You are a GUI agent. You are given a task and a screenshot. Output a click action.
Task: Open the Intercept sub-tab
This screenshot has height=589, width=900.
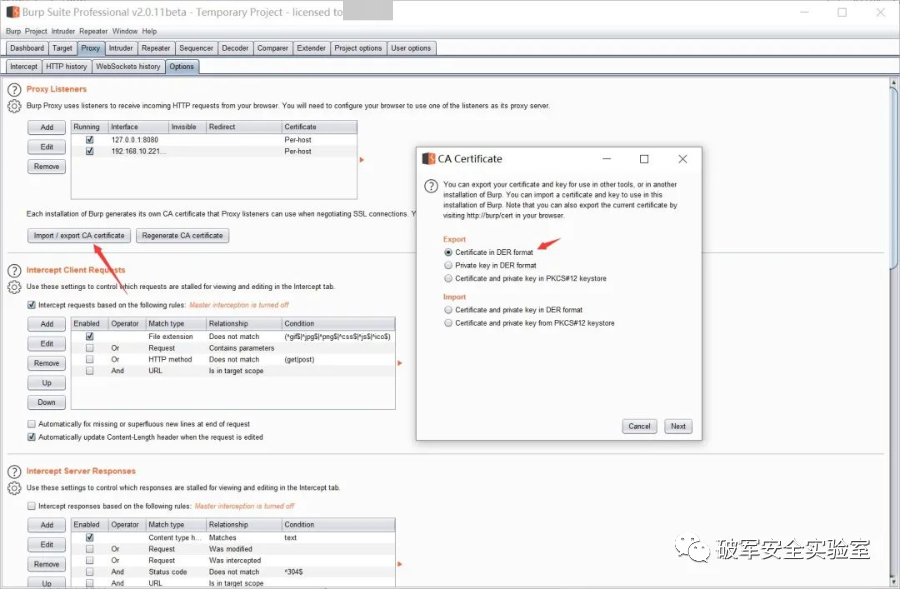(24, 67)
